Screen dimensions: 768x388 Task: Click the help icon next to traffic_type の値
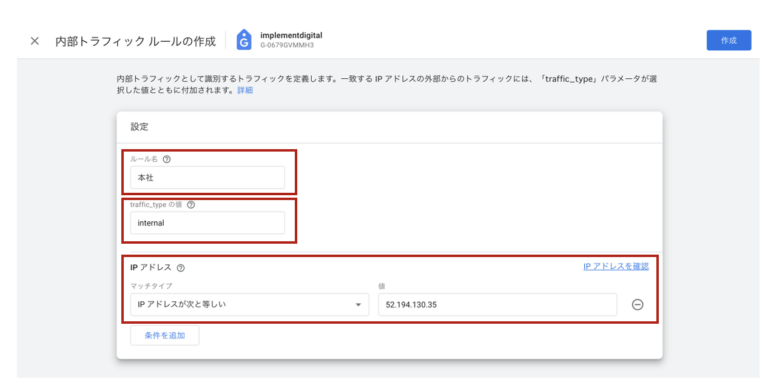tap(191, 205)
